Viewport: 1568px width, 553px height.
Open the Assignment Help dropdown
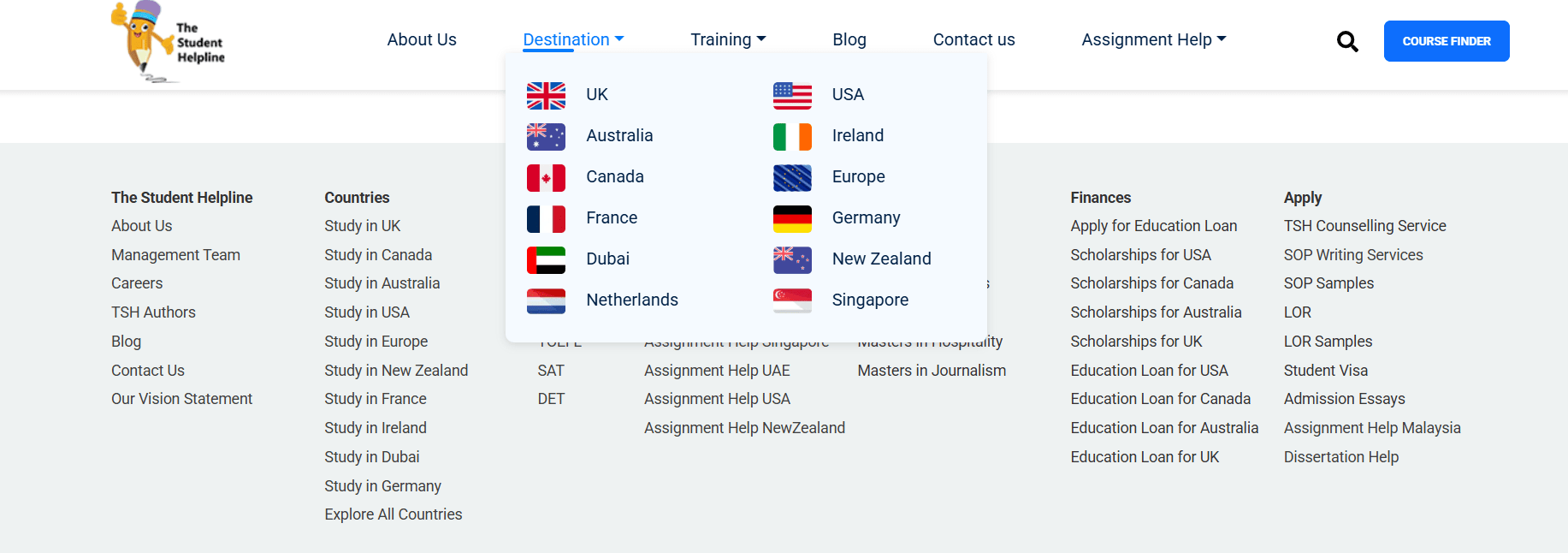pos(1153,39)
